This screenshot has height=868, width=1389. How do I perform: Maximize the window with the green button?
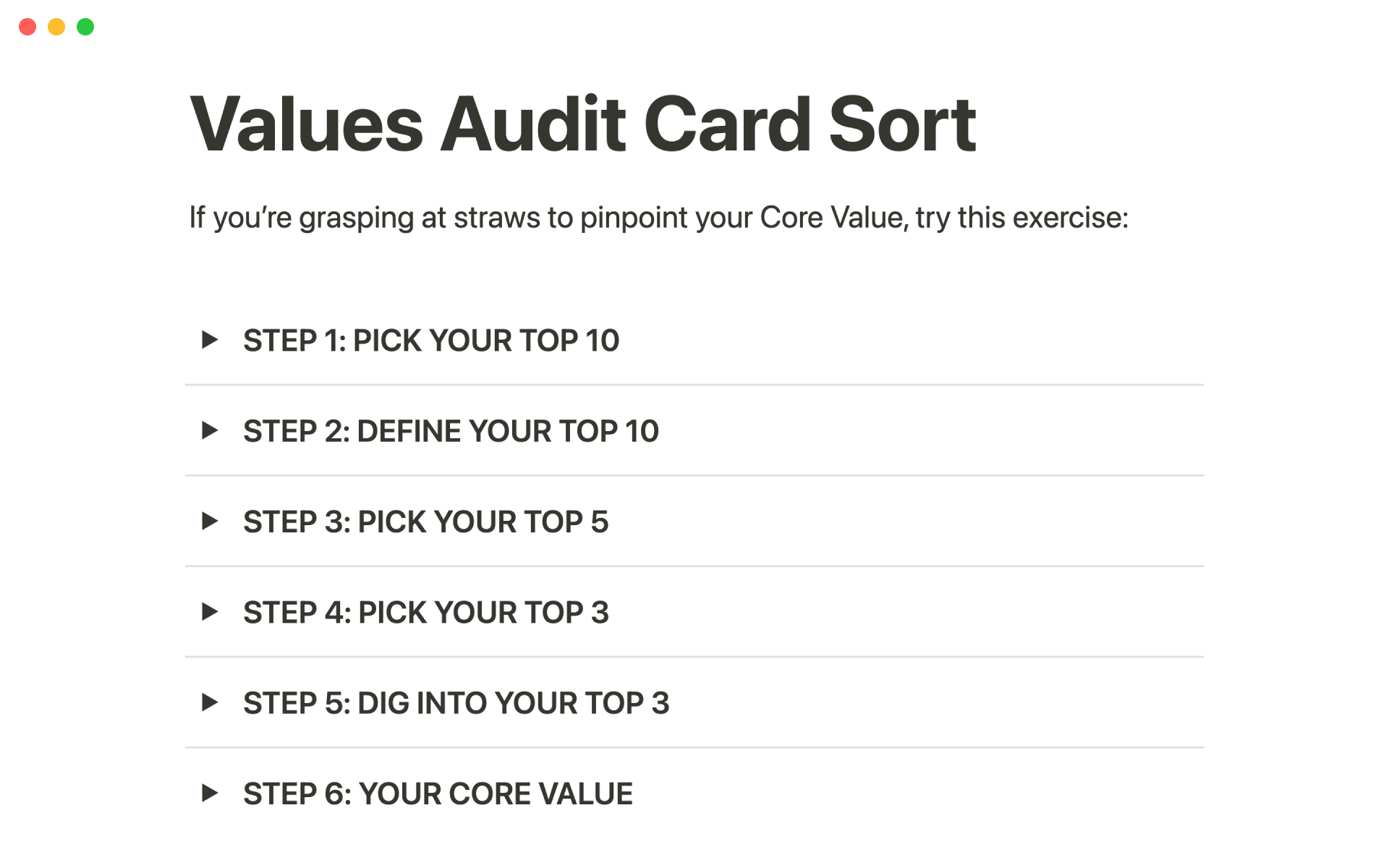coord(85,27)
